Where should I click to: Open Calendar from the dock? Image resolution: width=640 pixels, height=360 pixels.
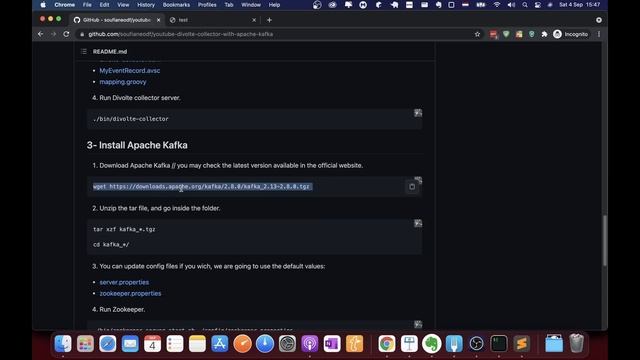point(152,344)
